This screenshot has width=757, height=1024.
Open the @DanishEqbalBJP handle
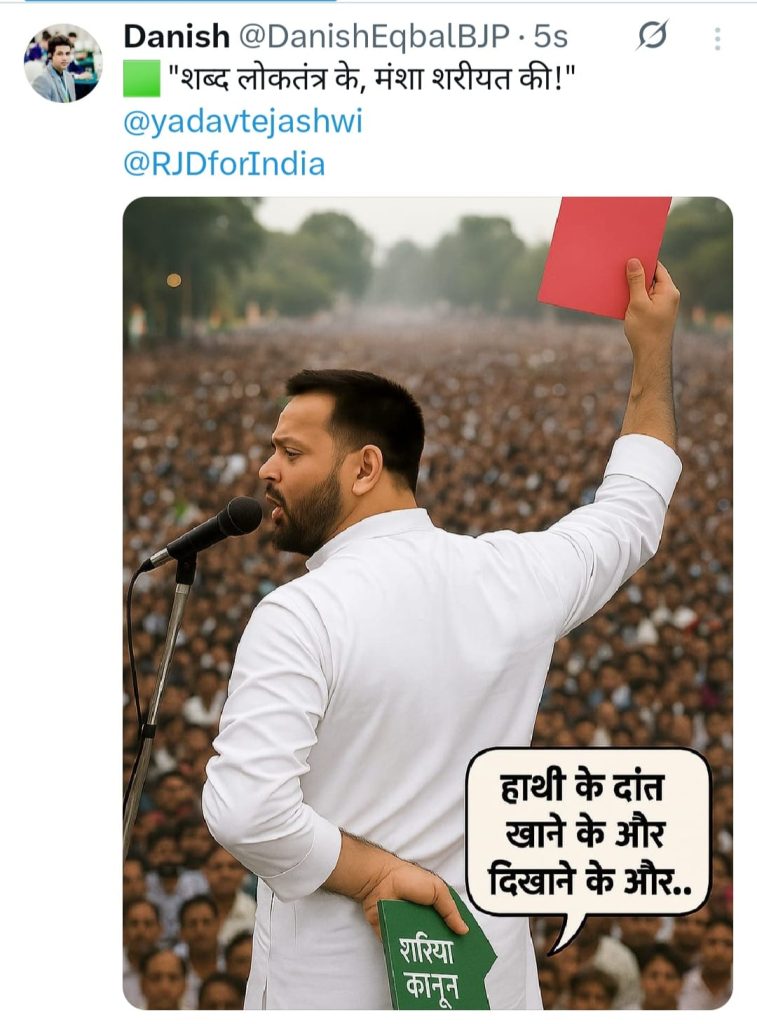(373, 37)
